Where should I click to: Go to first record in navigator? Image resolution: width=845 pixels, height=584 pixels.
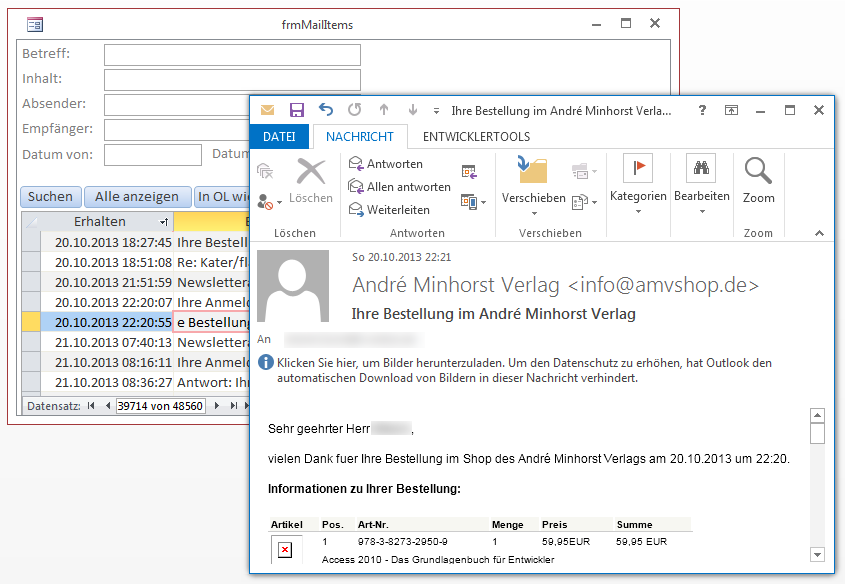coord(91,406)
